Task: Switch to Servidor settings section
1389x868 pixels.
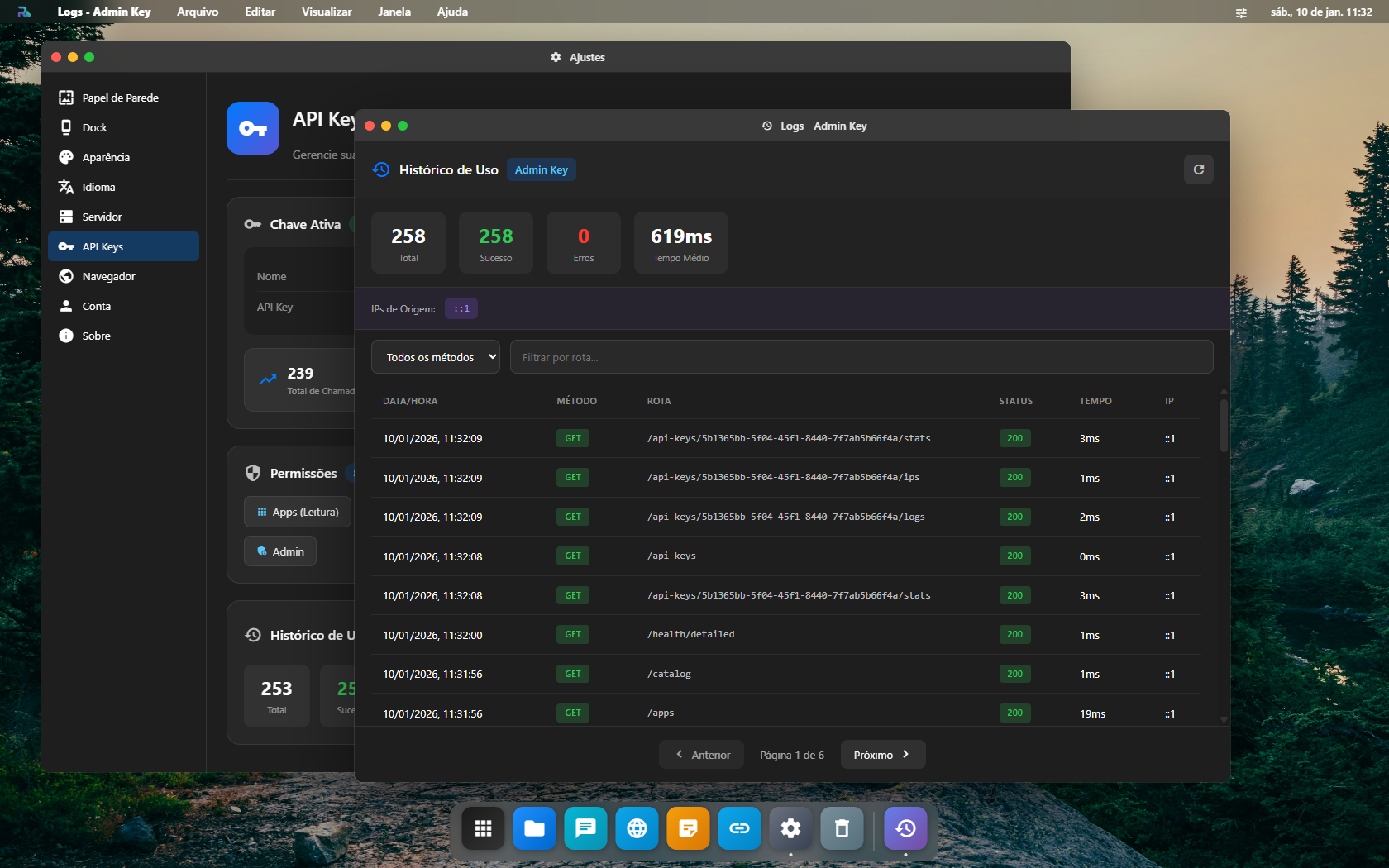Action: pos(102,217)
